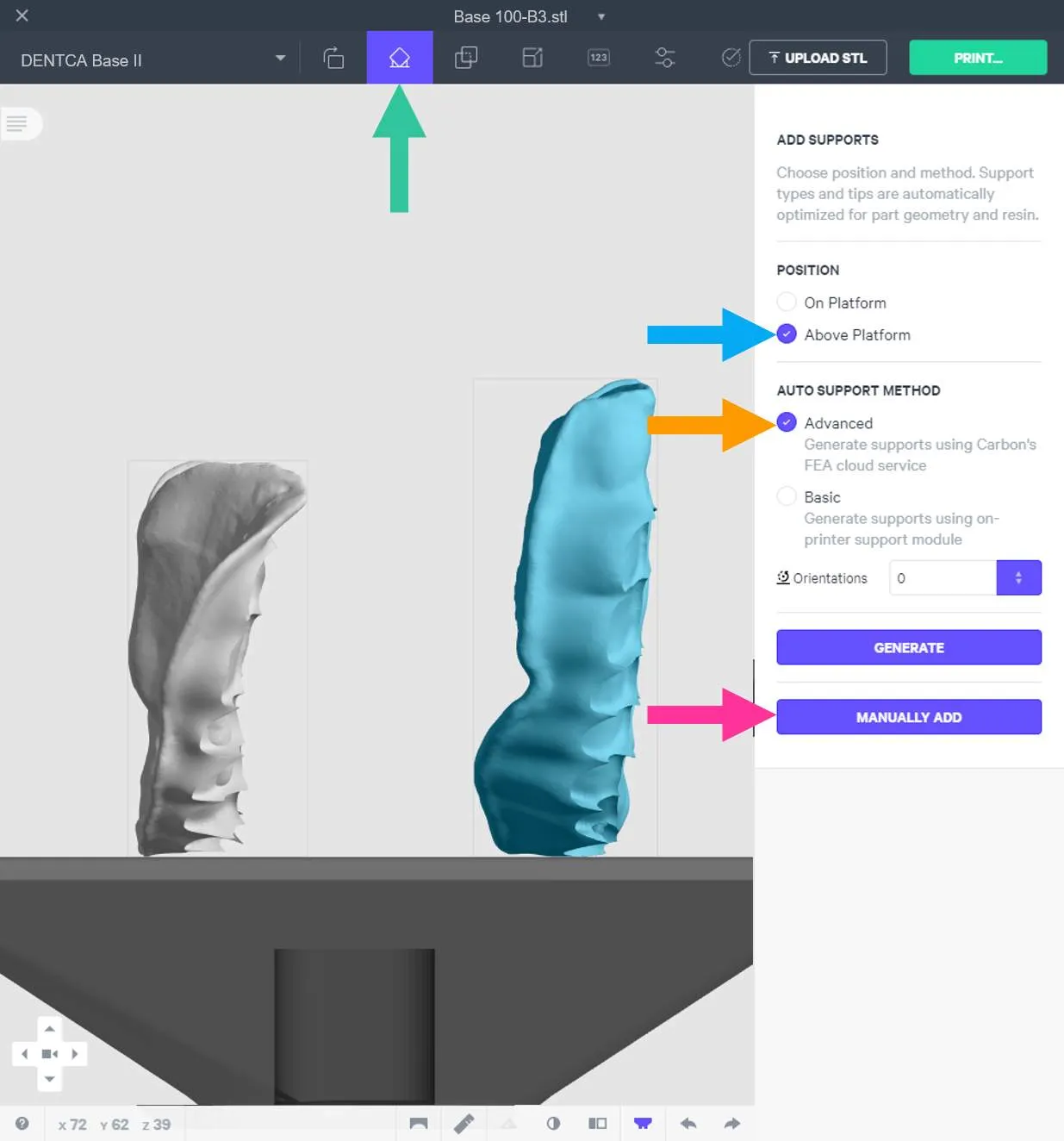The image size is (1064, 1141).
Task: Click the purple platform icon in bottom bar
Action: tap(643, 1124)
